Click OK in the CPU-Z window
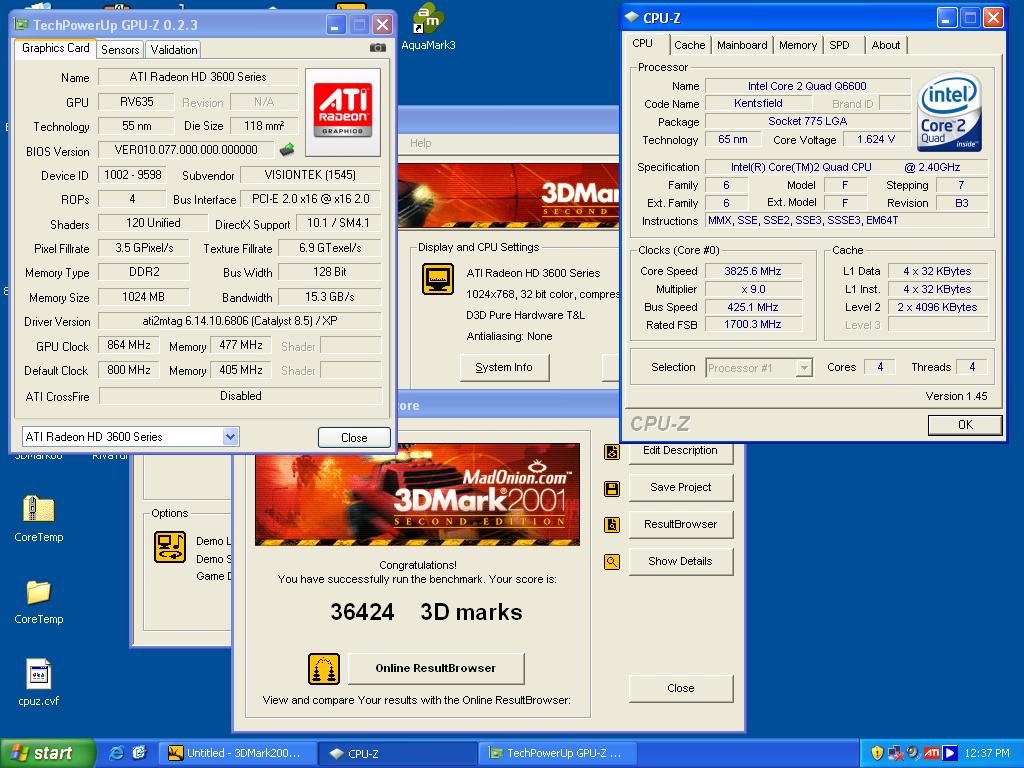This screenshot has width=1024, height=768. tap(965, 425)
